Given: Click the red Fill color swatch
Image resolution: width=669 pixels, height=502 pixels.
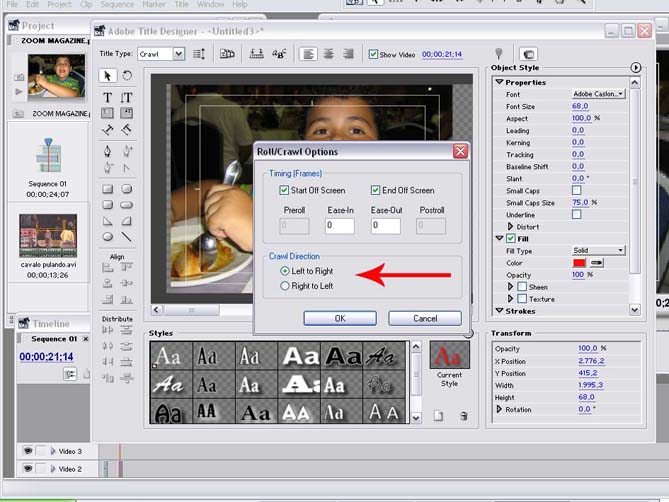Looking at the screenshot, I should (x=579, y=262).
